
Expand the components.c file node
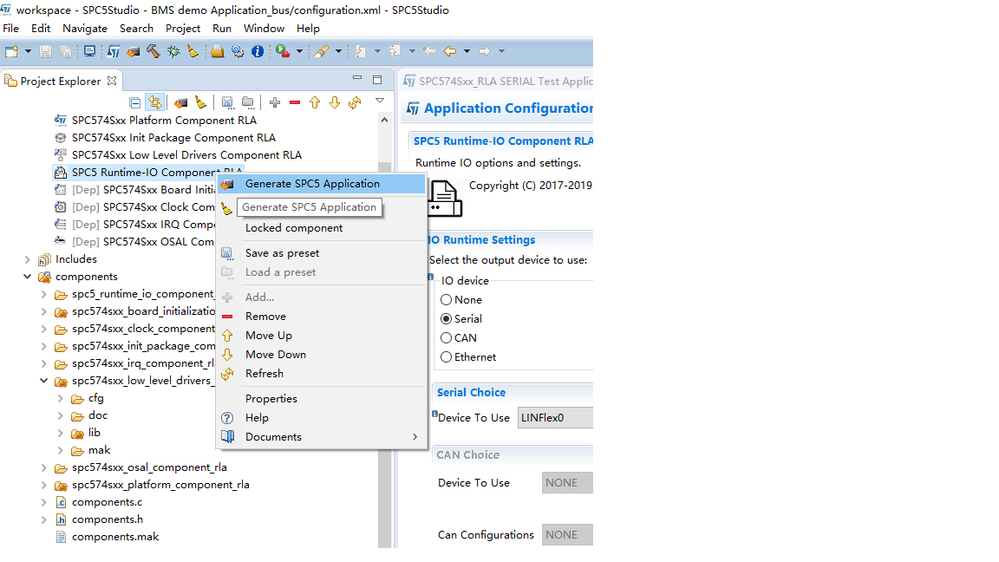(43, 502)
